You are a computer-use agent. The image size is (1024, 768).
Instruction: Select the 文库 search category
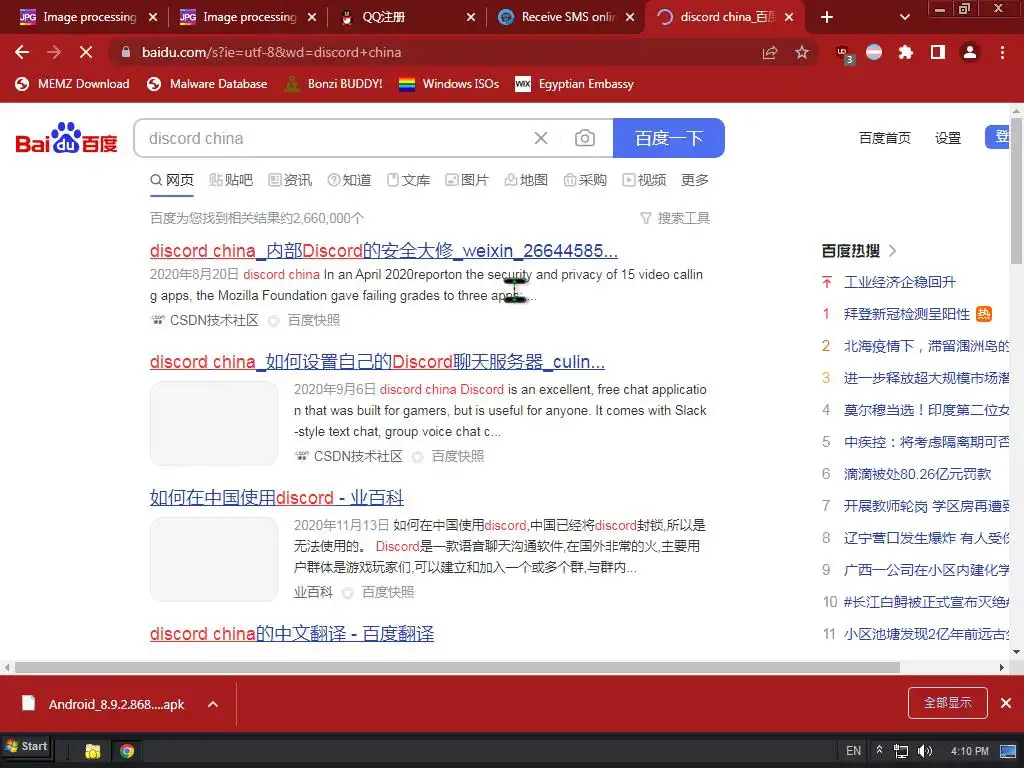tap(409, 180)
